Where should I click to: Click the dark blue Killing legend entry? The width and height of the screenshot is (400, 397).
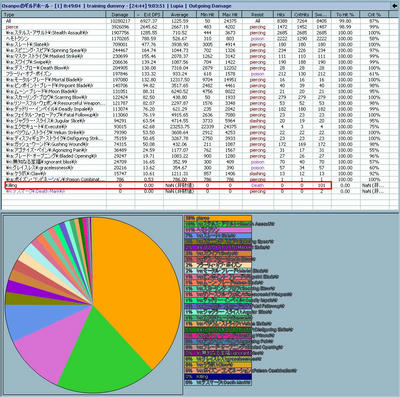(x=218, y=377)
